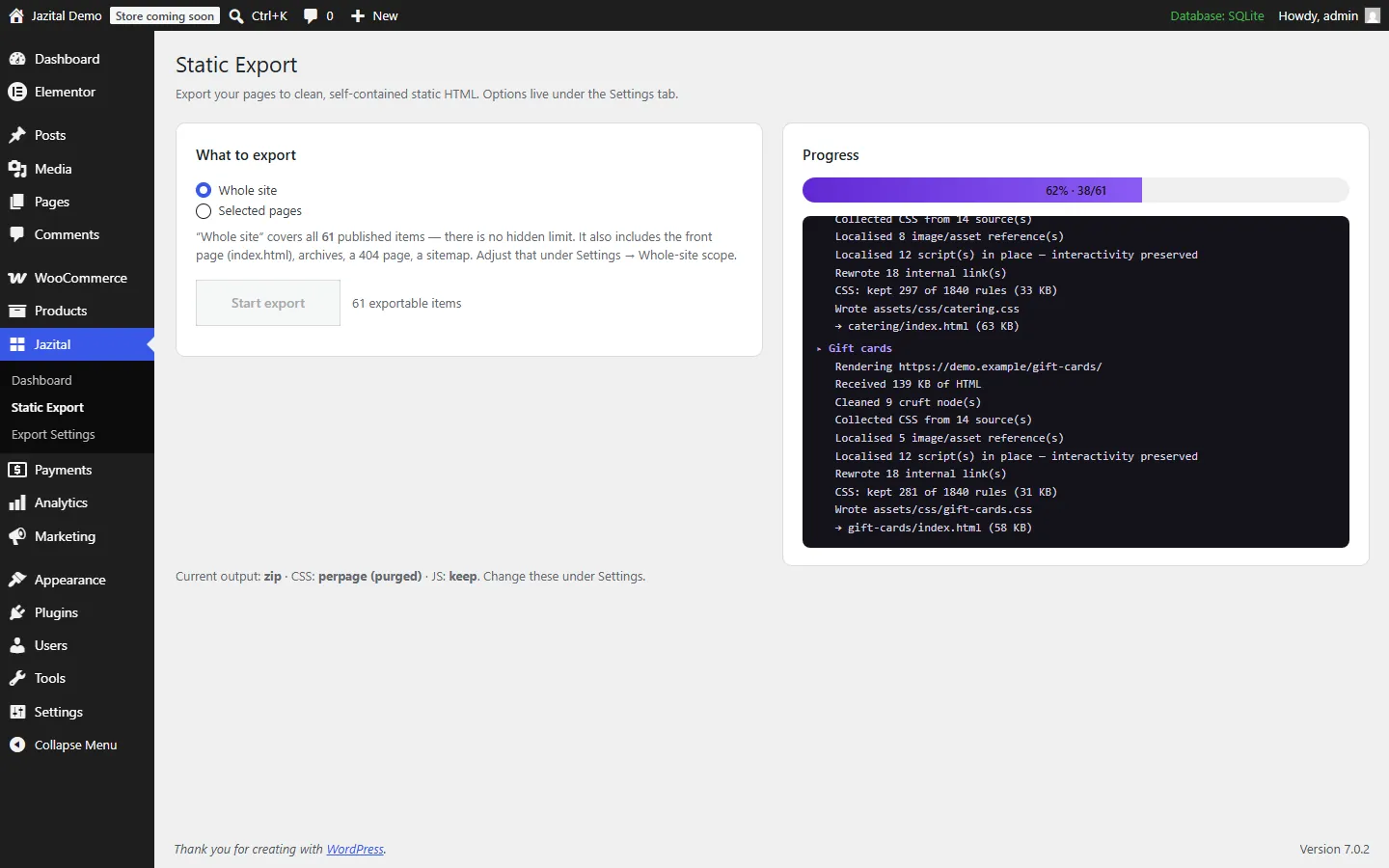
Task: Click the Settings sliders icon in sidebar
Action: [x=17, y=712]
